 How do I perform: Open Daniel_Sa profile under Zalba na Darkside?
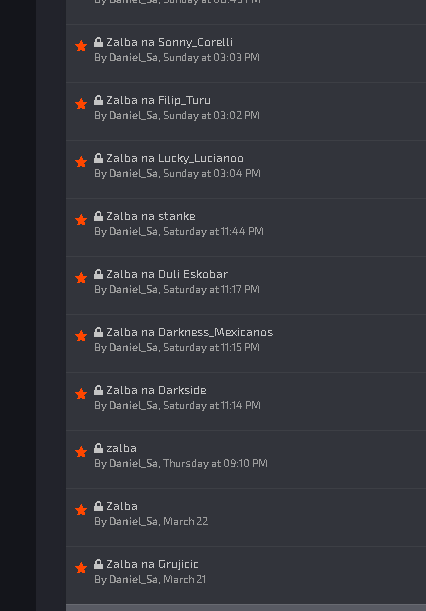click(x=133, y=405)
